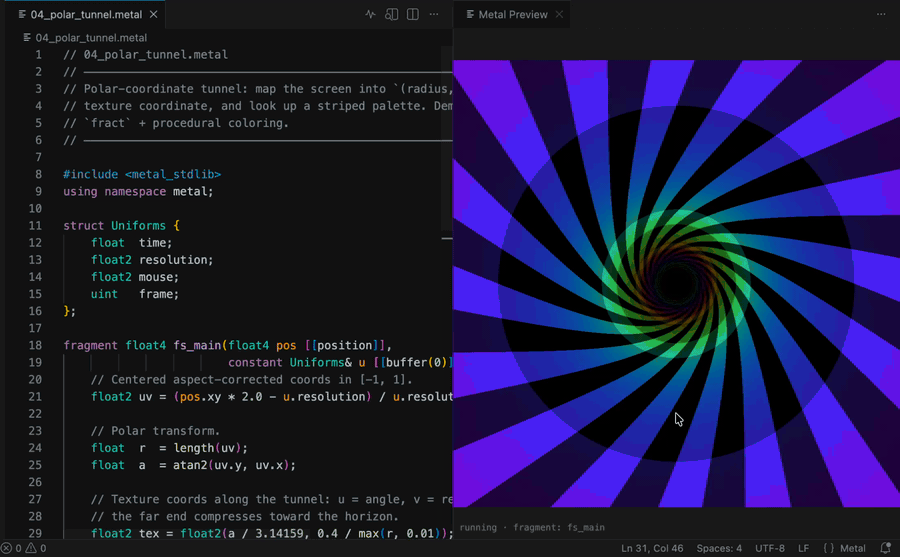
Task: Click the 'using namespace metal;' line
Action: [x=138, y=192]
